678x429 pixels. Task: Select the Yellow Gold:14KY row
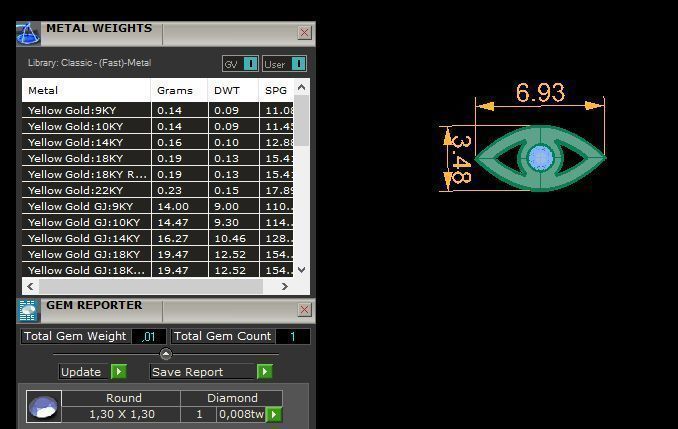click(157, 142)
